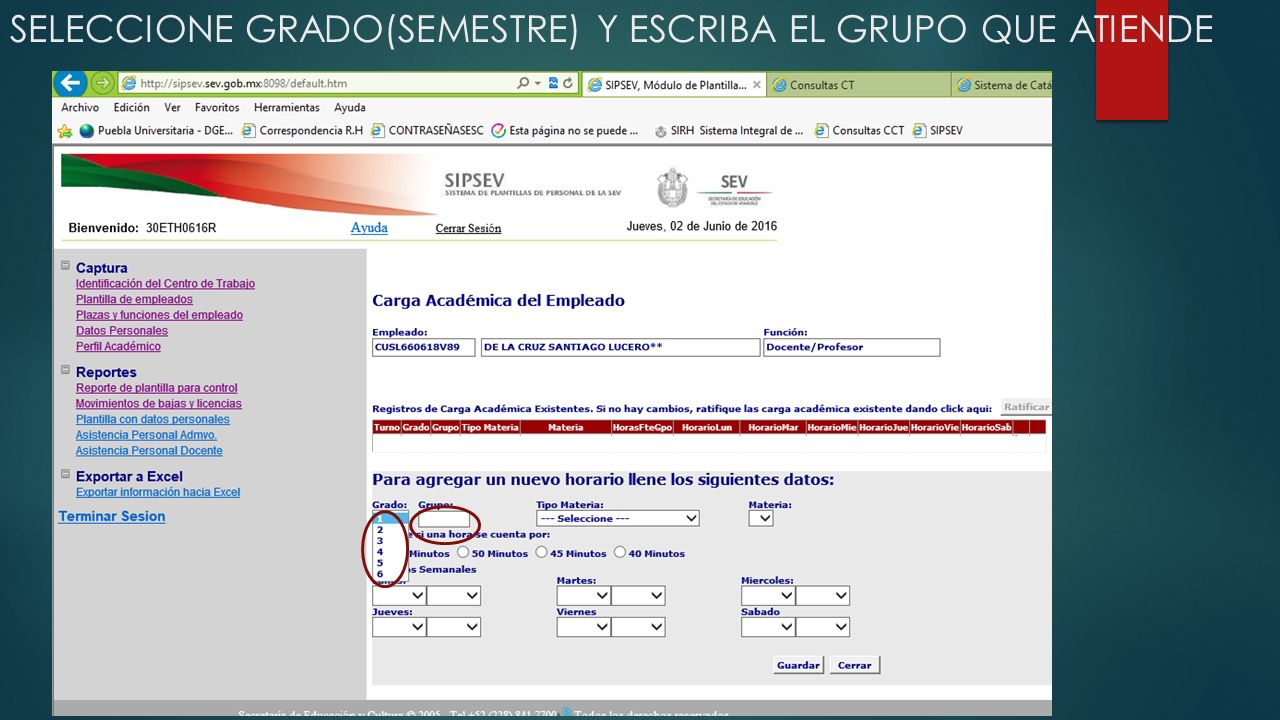
Task: Click the Cerrar button
Action: pyautogui.click(x=854, y=665)
